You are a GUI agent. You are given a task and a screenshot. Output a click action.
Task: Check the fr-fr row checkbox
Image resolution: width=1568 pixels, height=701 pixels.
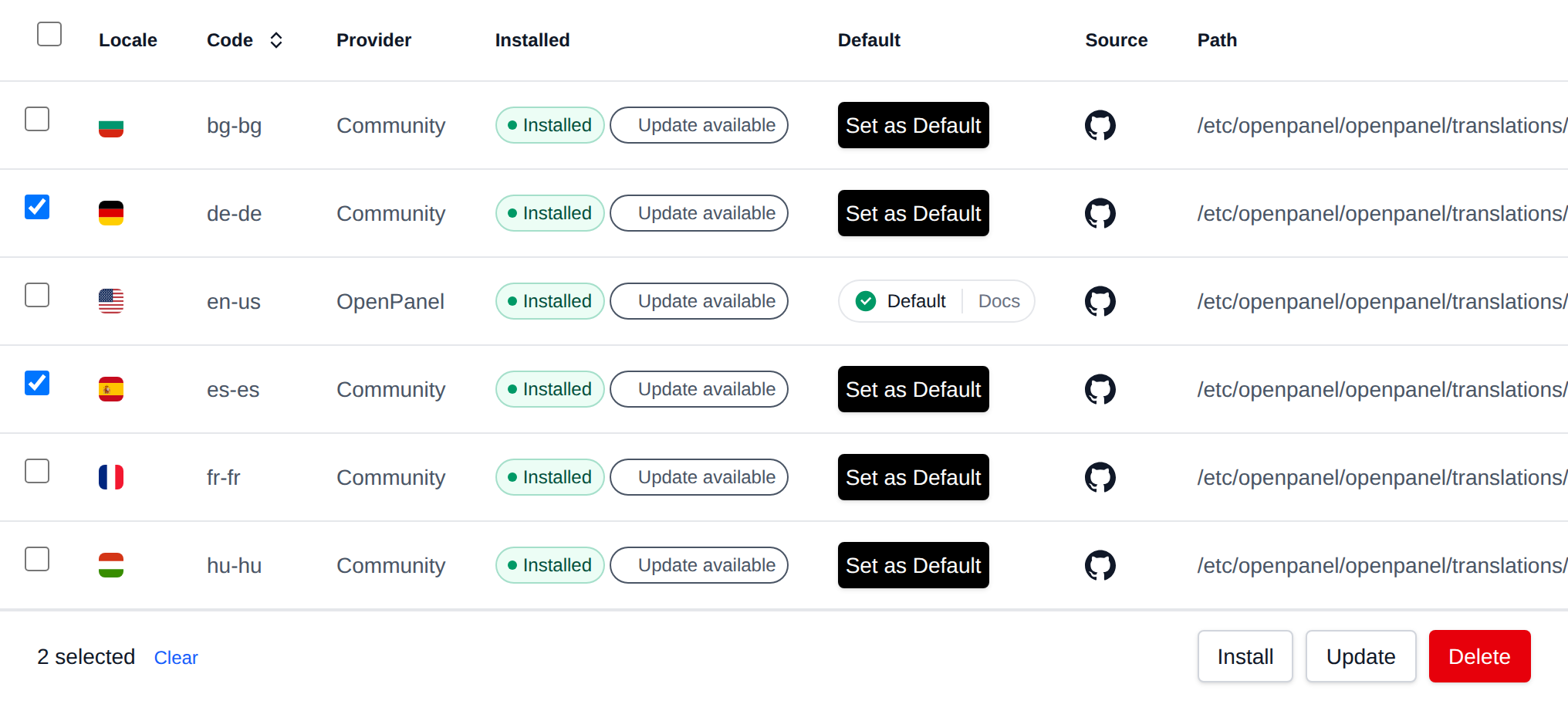(x=37, y=471)
